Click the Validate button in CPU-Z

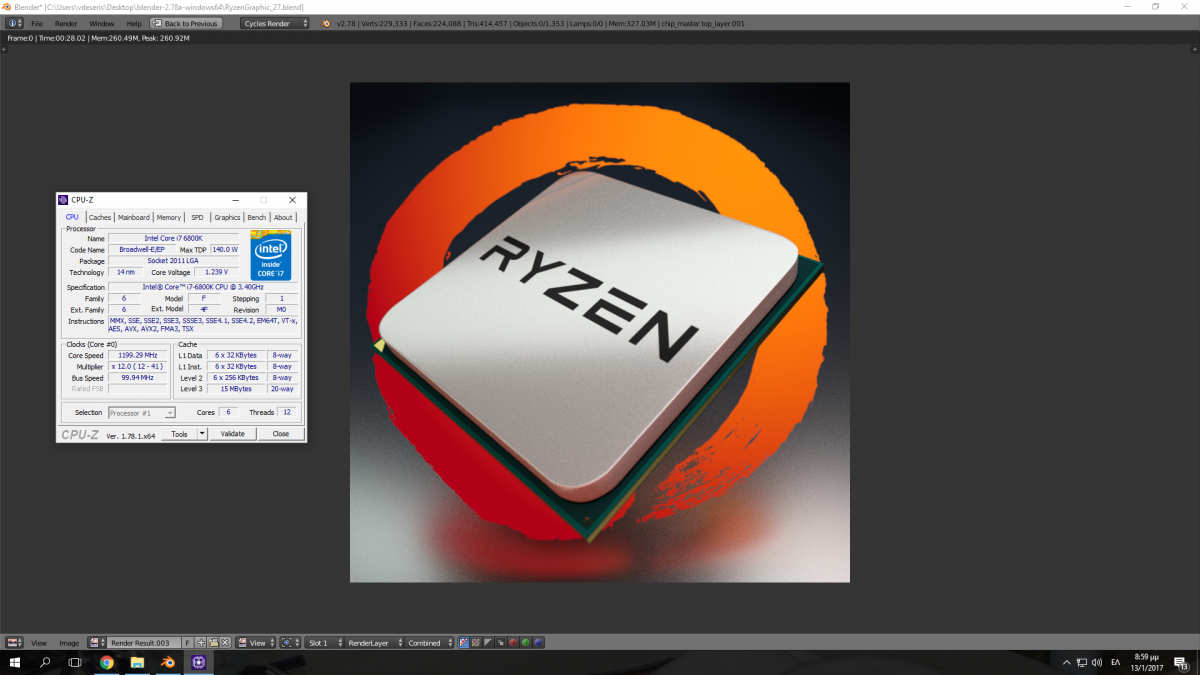(x=233, y=434)
